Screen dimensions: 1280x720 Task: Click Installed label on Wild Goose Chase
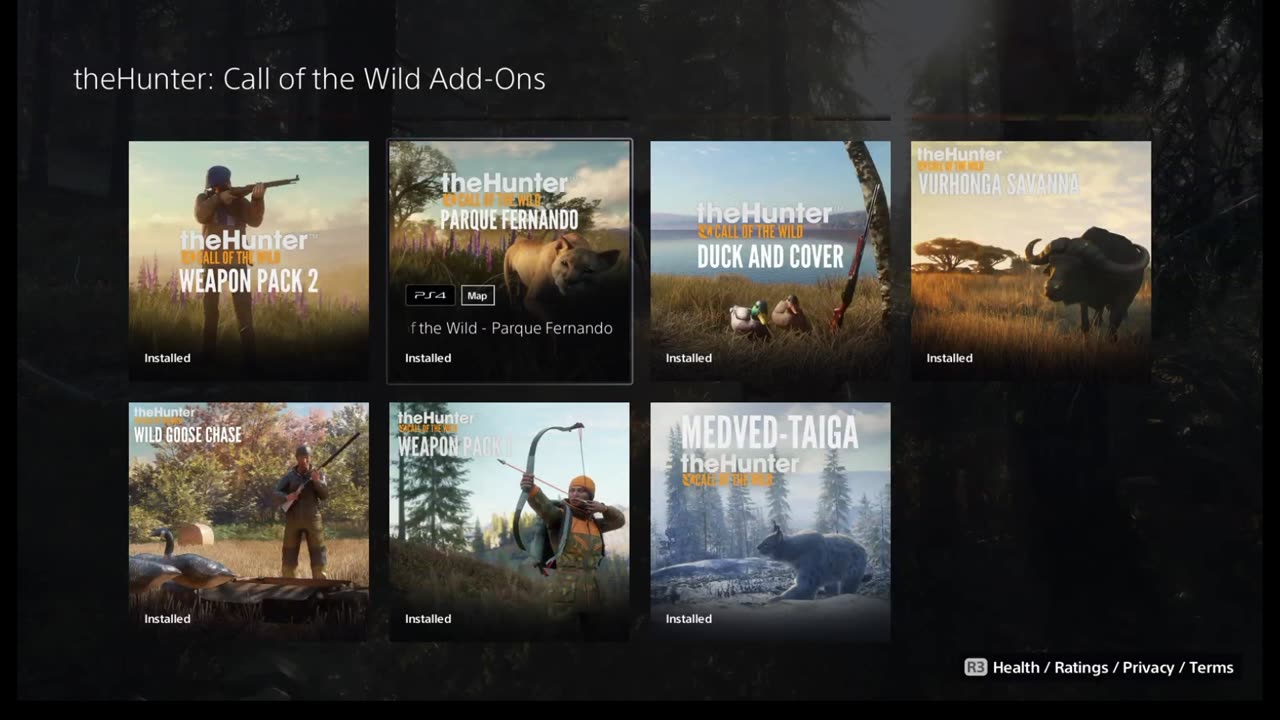[x=167, y=619]
